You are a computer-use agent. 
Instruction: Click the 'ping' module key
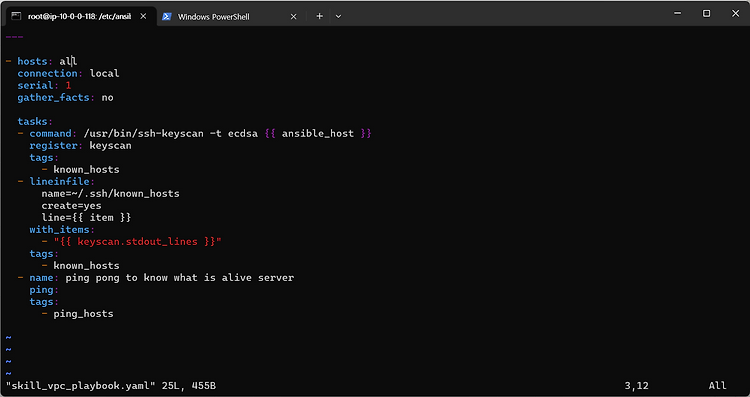click(41, 290)
